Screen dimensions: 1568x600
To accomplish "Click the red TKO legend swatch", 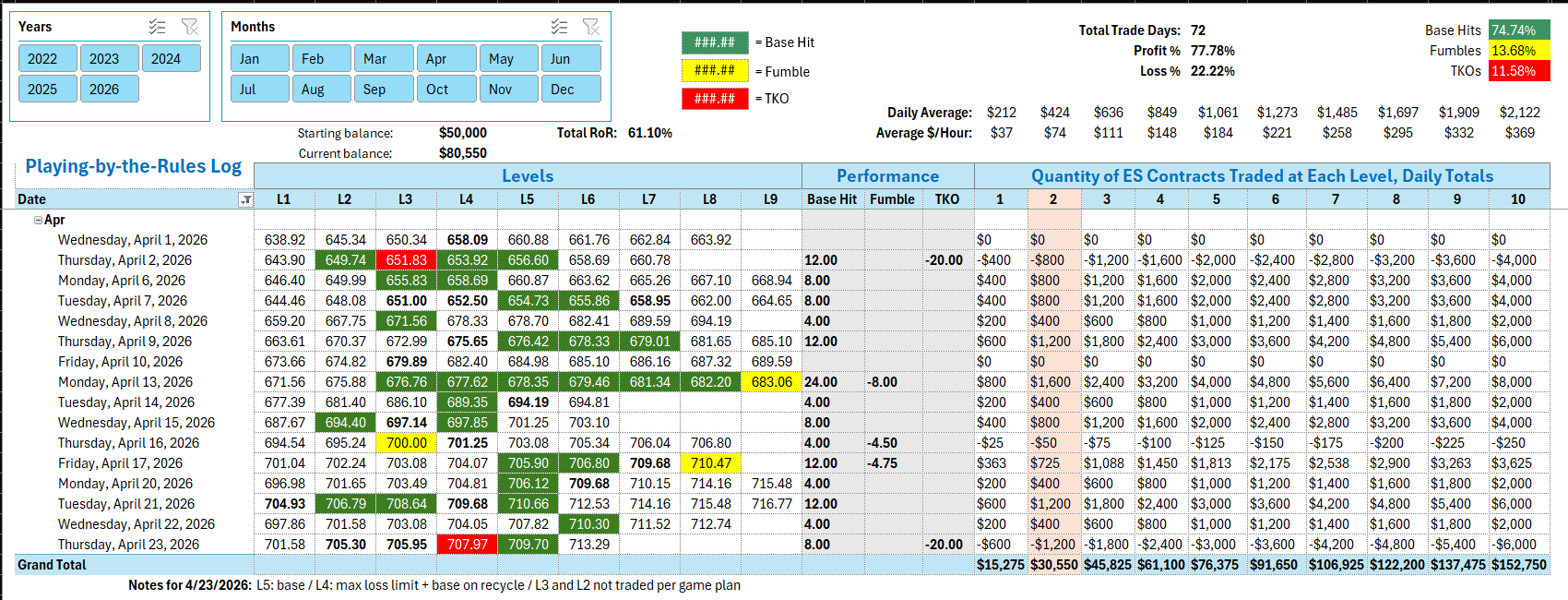I will 715,98.
